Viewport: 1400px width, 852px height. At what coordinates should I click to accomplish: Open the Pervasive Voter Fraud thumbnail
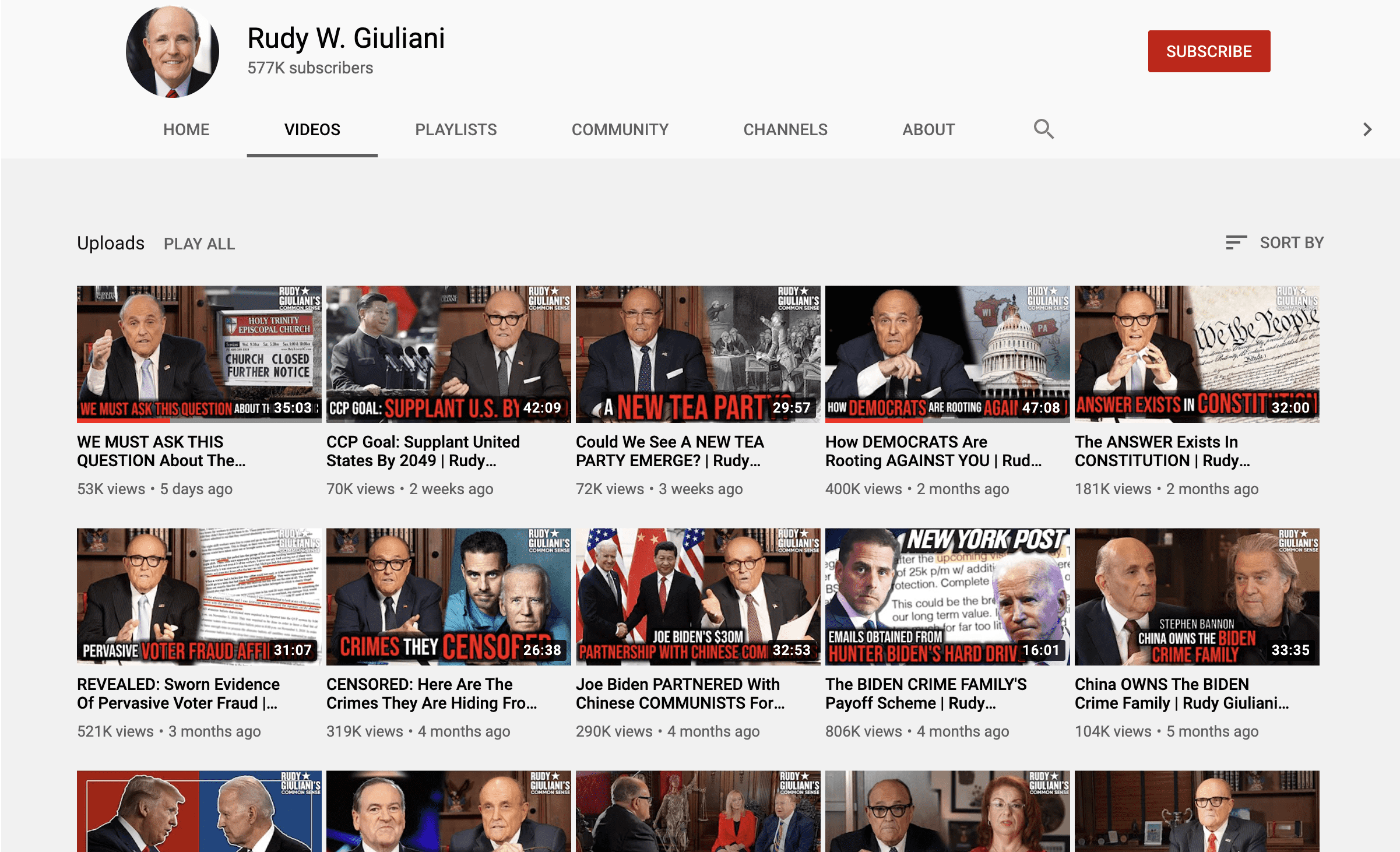(199, 596)
